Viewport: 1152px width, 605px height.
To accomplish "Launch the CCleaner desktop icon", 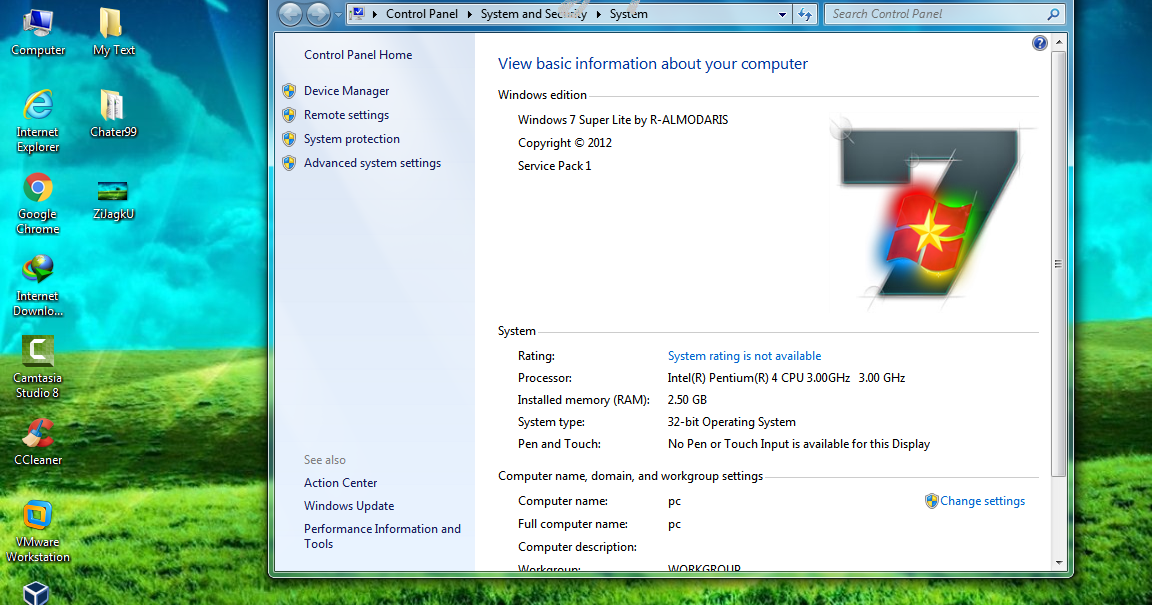I will tap(37, 442).
